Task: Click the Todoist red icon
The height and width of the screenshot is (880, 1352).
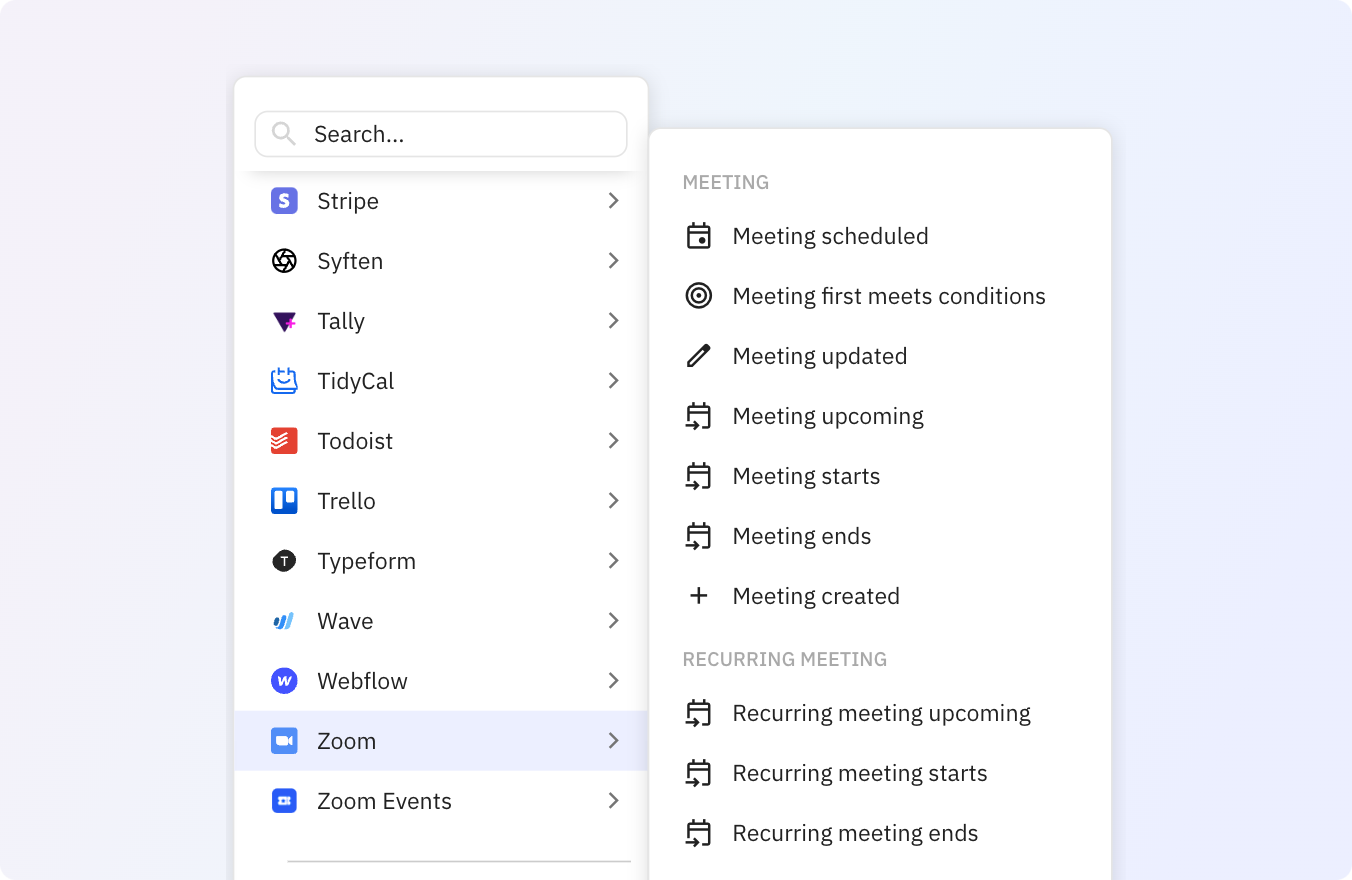Action: 284,441
